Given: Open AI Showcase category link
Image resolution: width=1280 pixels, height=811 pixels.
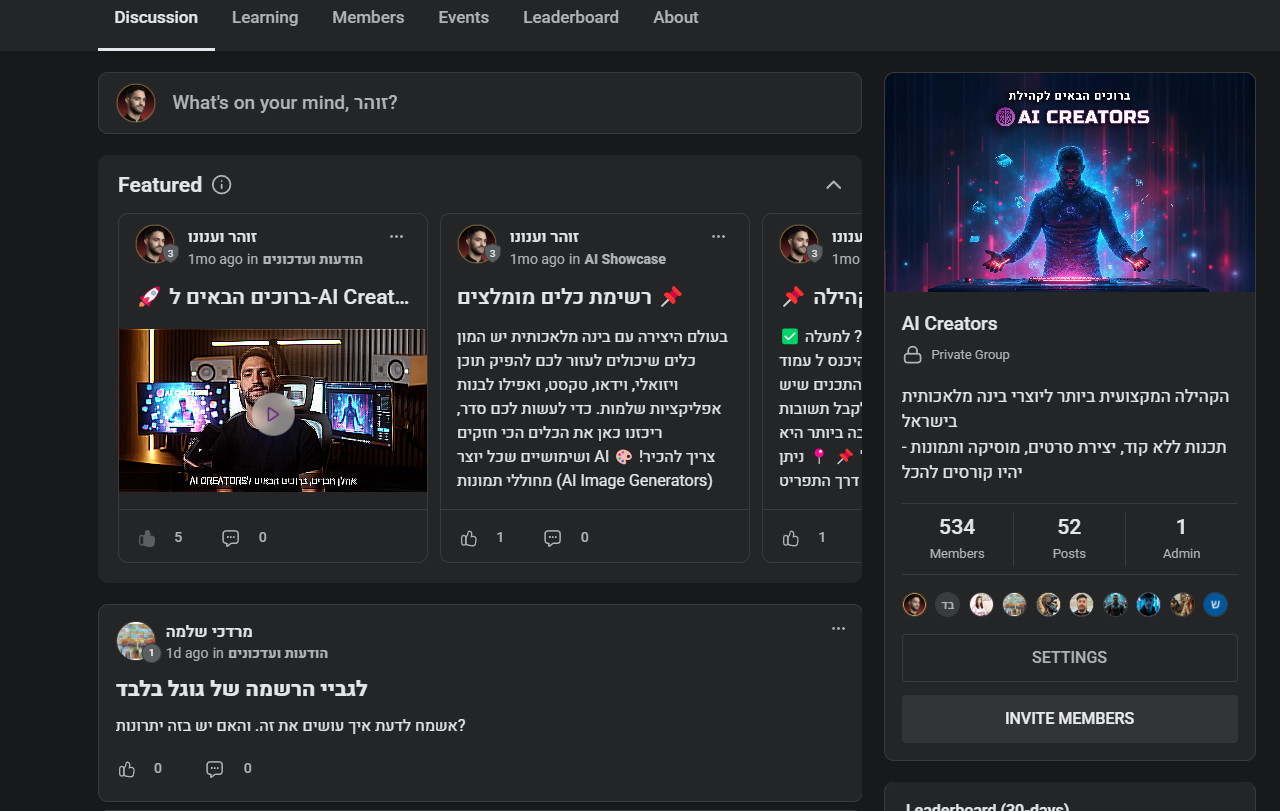Looking at the screenshot, I should (x=625, y=259).
